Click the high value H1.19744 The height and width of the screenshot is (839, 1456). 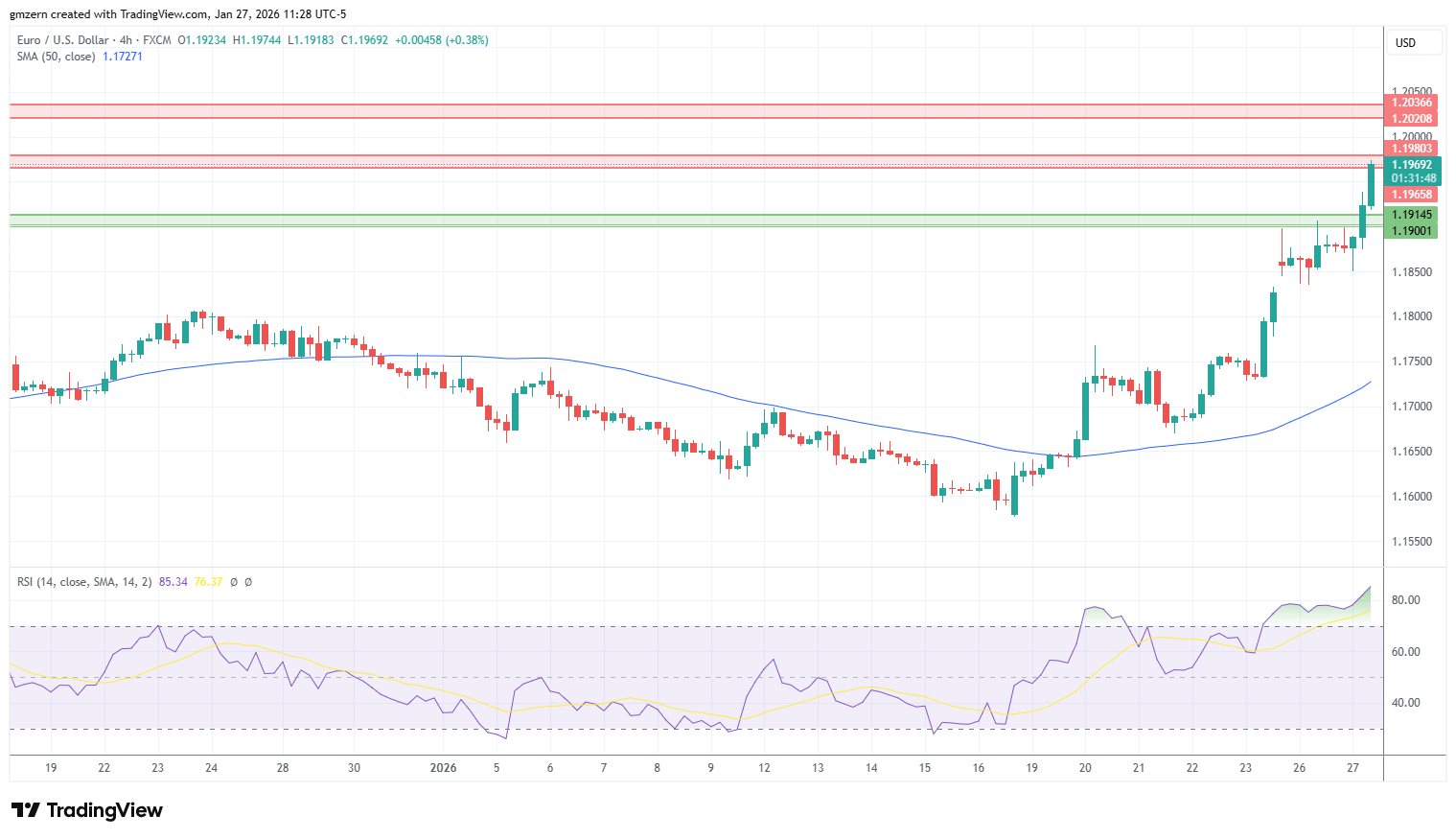pyautogui.click(x=257, y=40)
